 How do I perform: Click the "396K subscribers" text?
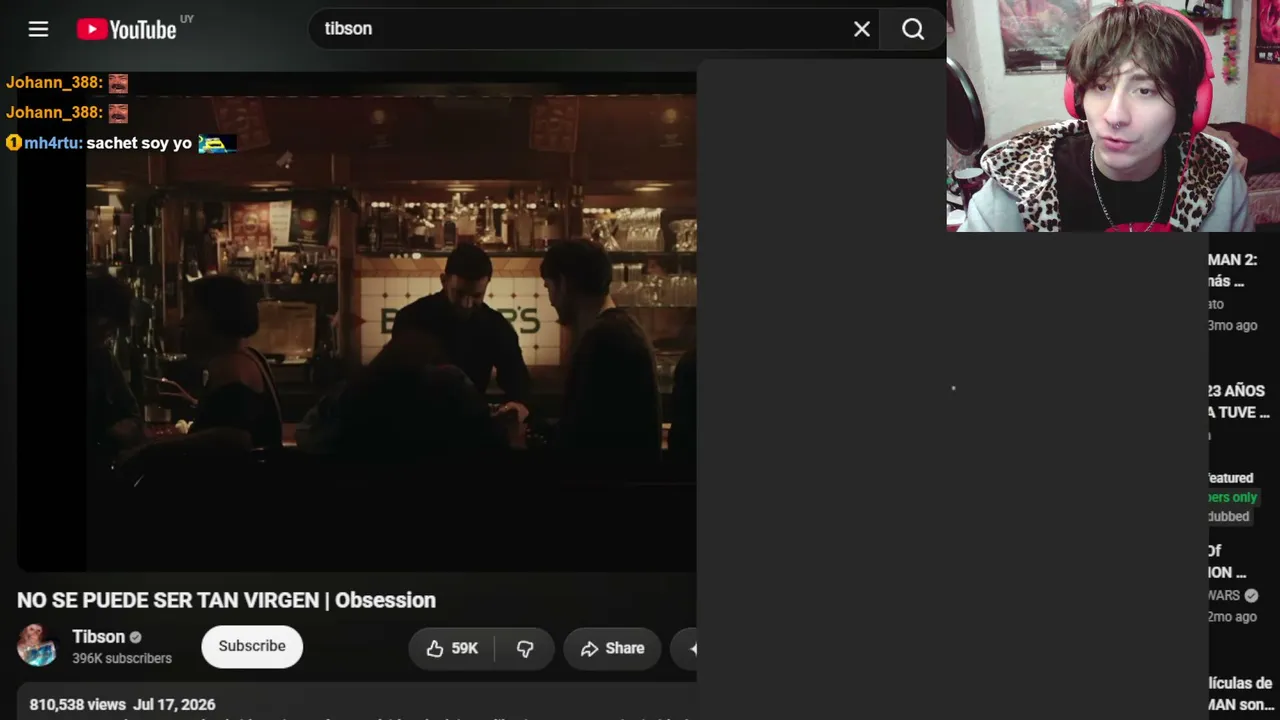click(122, 658)
